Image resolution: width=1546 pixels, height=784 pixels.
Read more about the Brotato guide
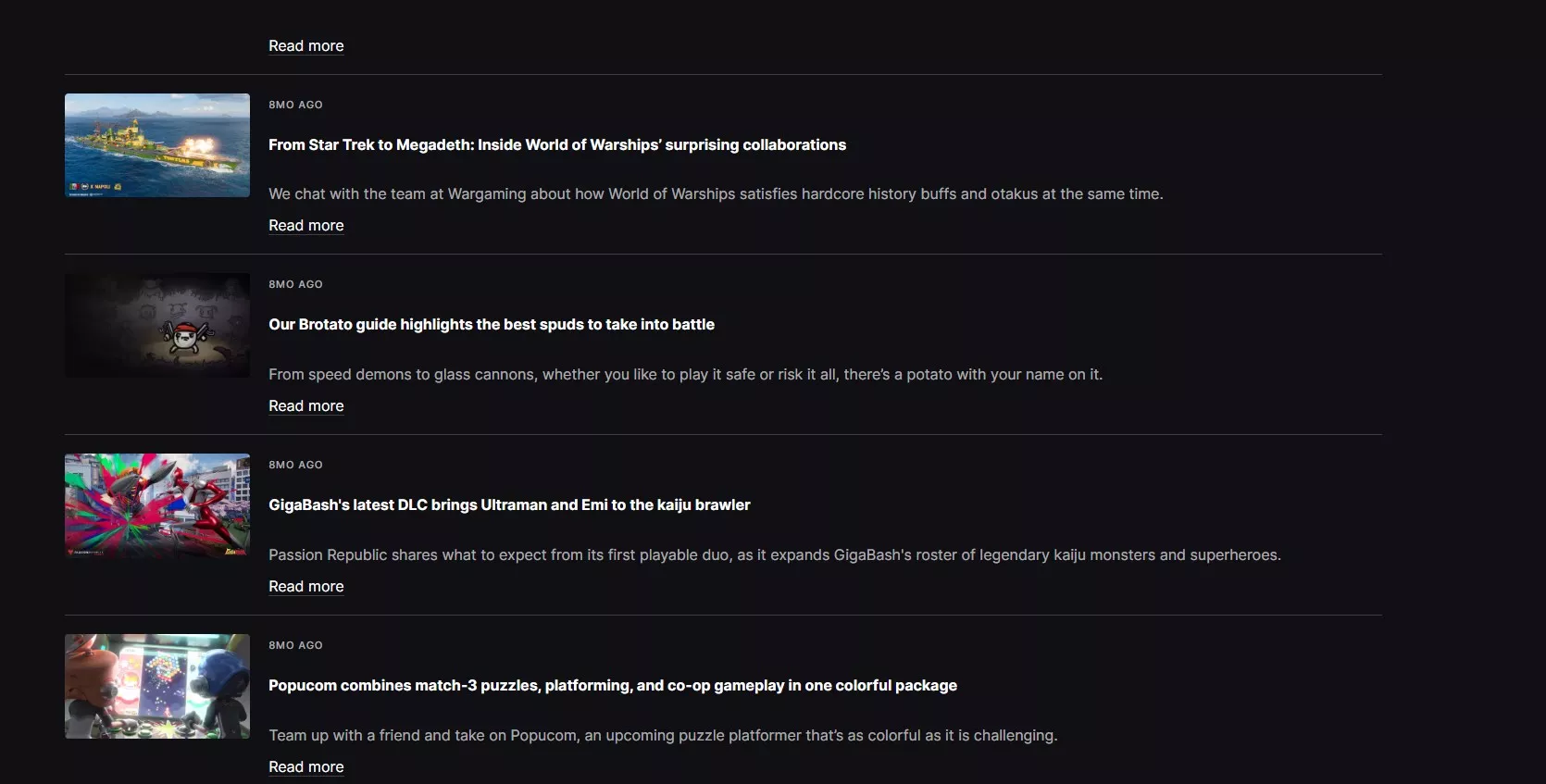pyautogui.click(x=305, y=406)
